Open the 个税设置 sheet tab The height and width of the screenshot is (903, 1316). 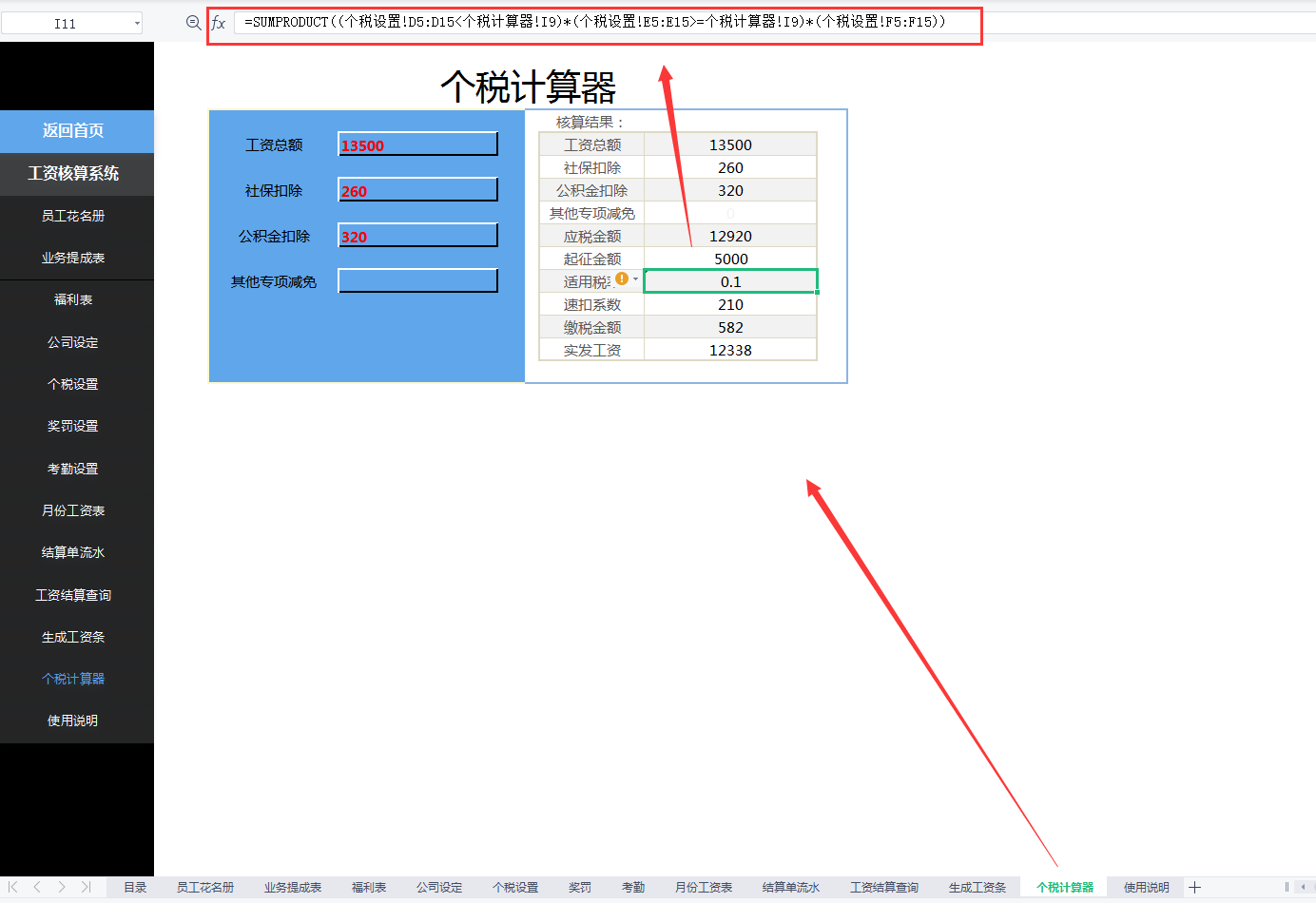[514, 887]
